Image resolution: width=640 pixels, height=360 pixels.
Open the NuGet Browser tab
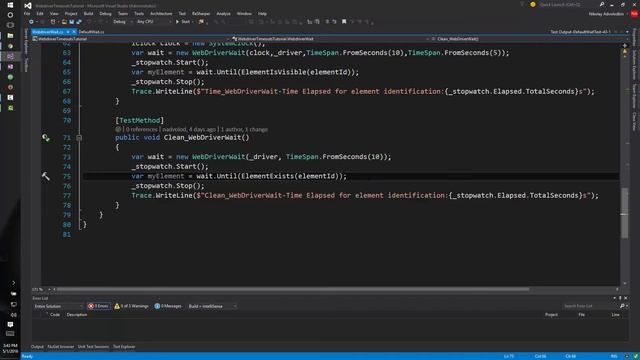(60, 347)
